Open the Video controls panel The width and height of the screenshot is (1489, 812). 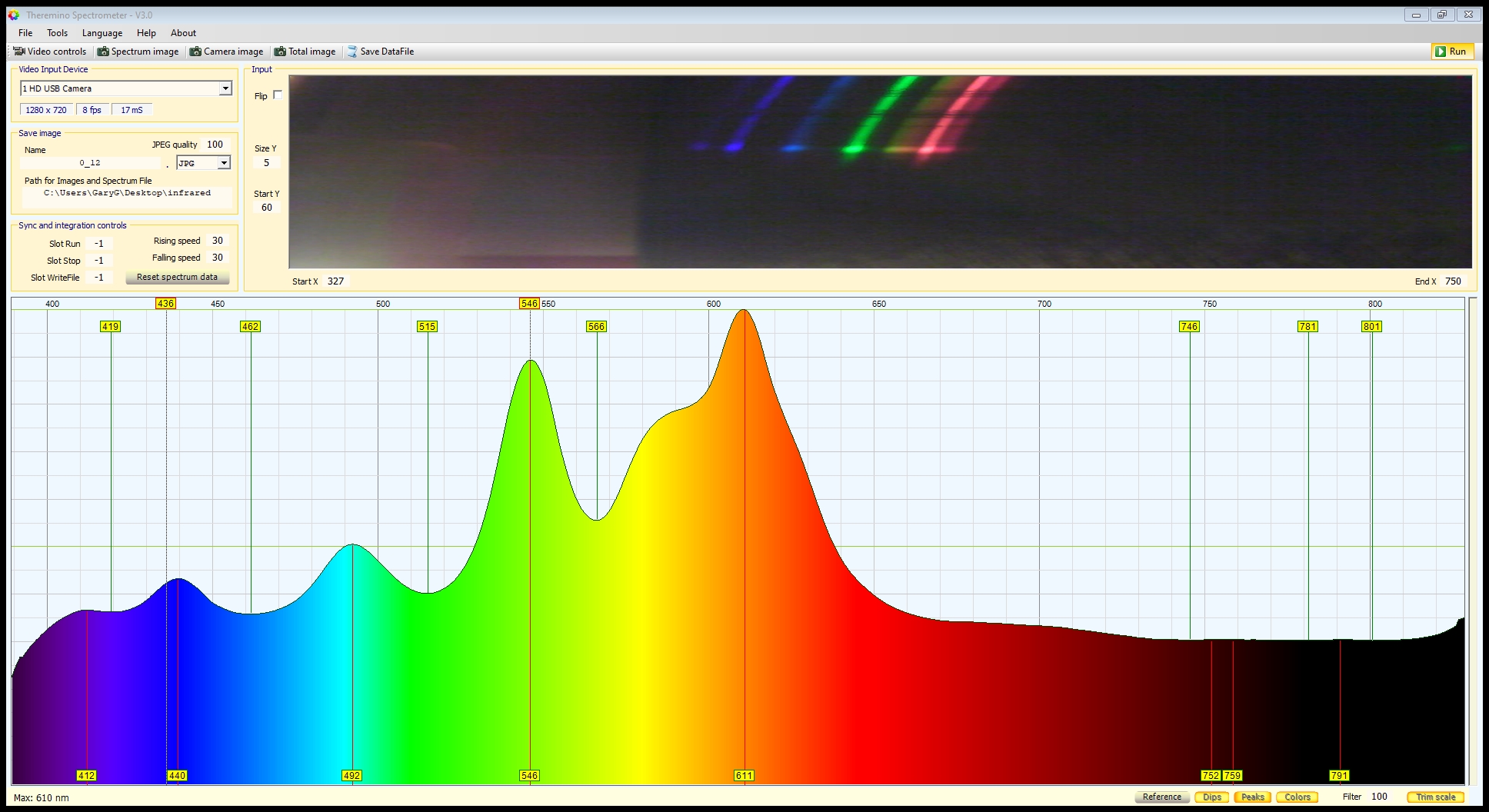pyautogui.click(x=50, y=52)
